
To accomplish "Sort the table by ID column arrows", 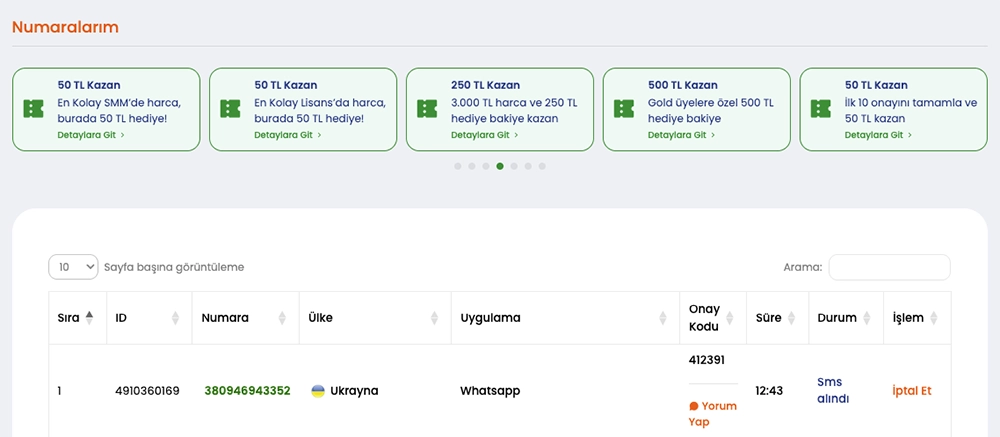I will point(176,318).
